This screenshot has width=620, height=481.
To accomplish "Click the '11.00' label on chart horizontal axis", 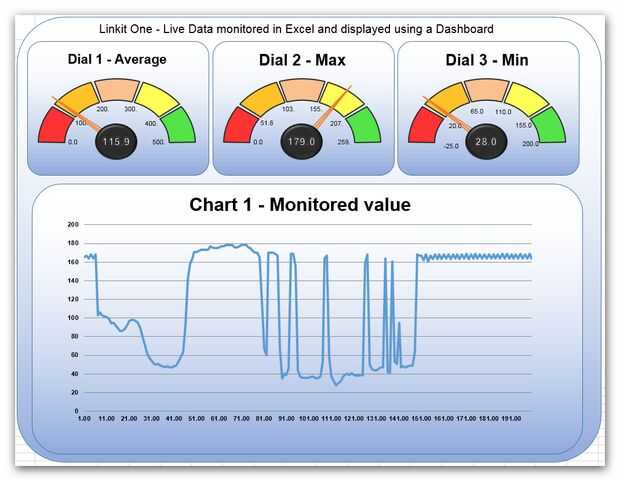I will coord(106,419).
